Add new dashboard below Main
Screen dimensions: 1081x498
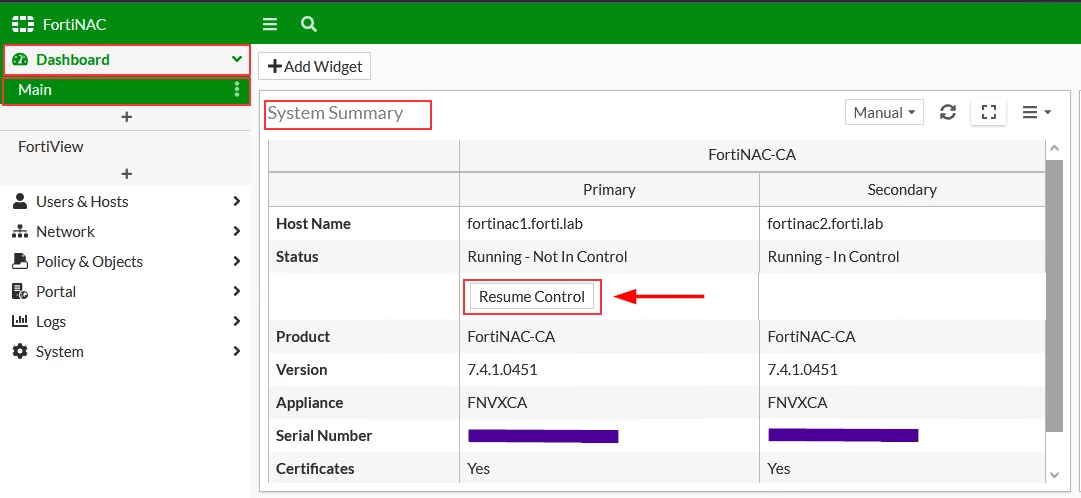coord(126,117)
